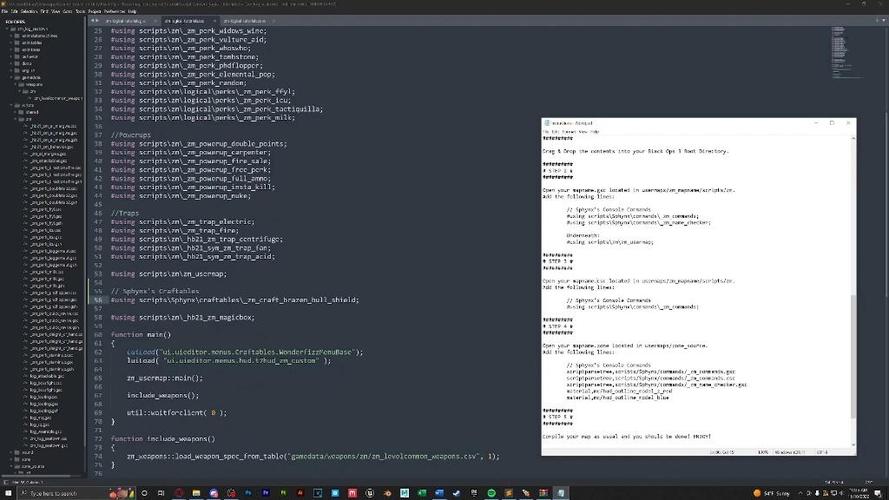The height and width of the screenshot is (500, 889).
Task: Click the Cortana circle icon
Action: (x=144, y=493)
